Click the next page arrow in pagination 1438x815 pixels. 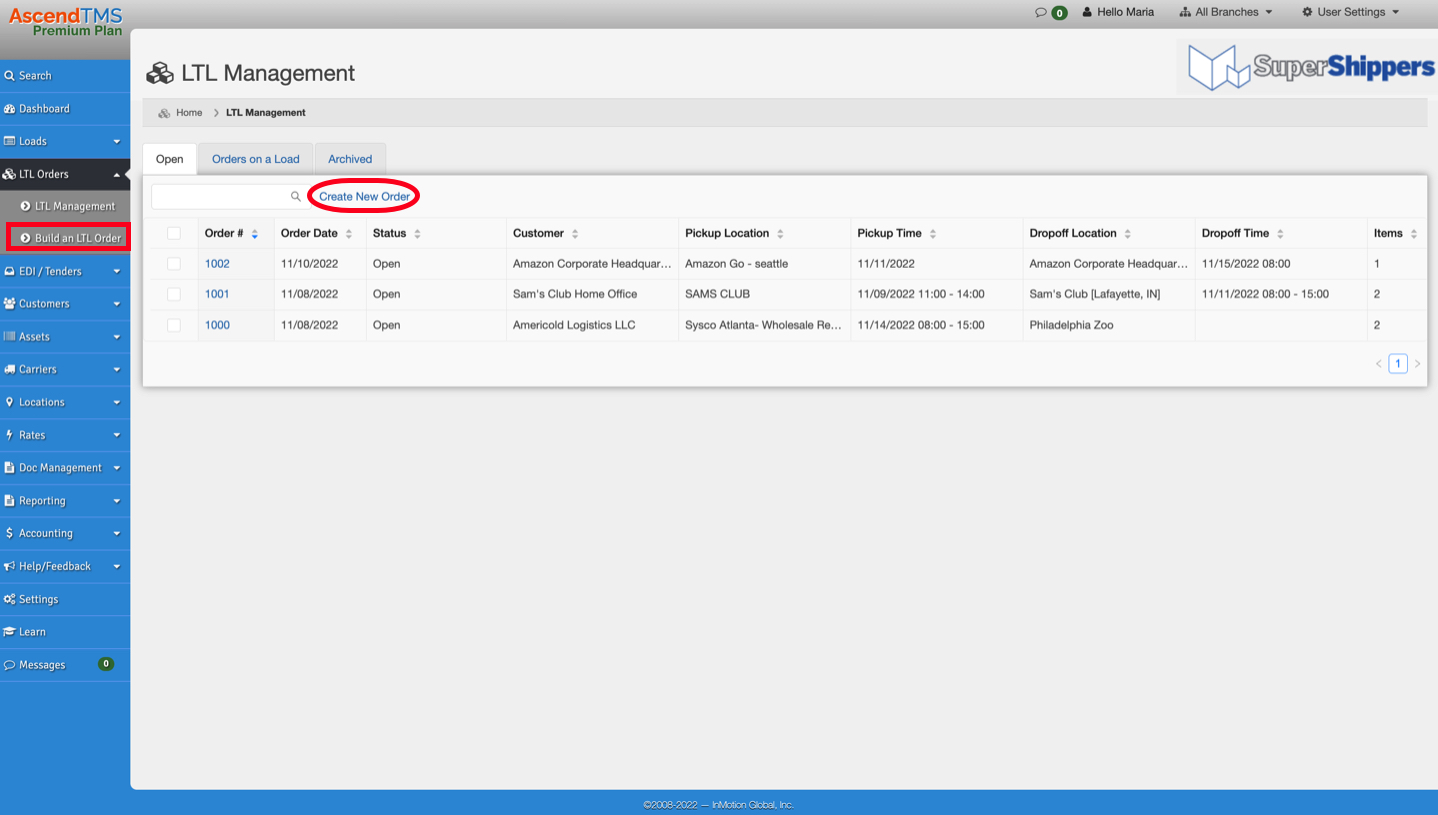click(x=1417, y=364)
